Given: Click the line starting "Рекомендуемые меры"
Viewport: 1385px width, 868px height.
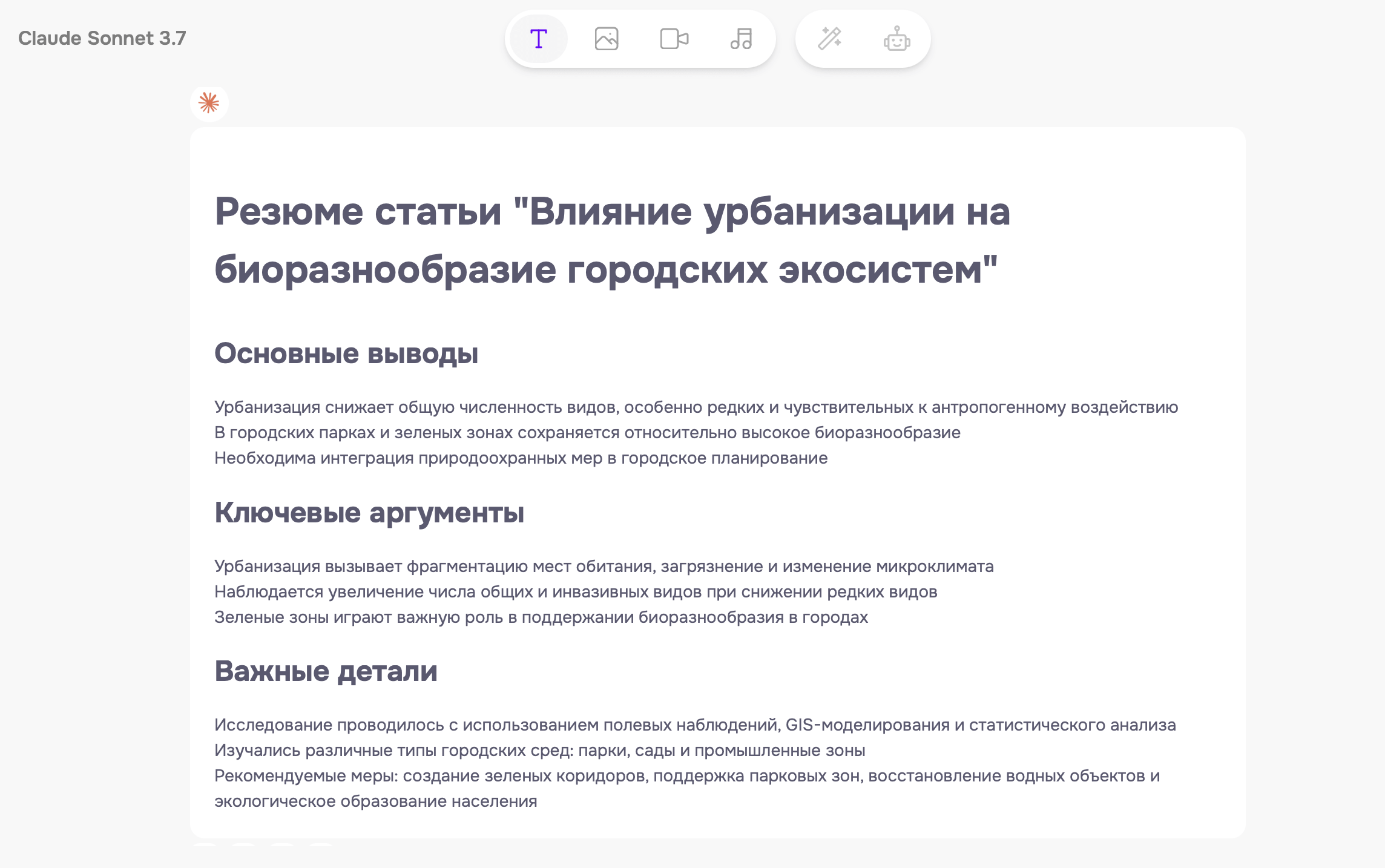Looking at the screenshot, I should [686, 776].
